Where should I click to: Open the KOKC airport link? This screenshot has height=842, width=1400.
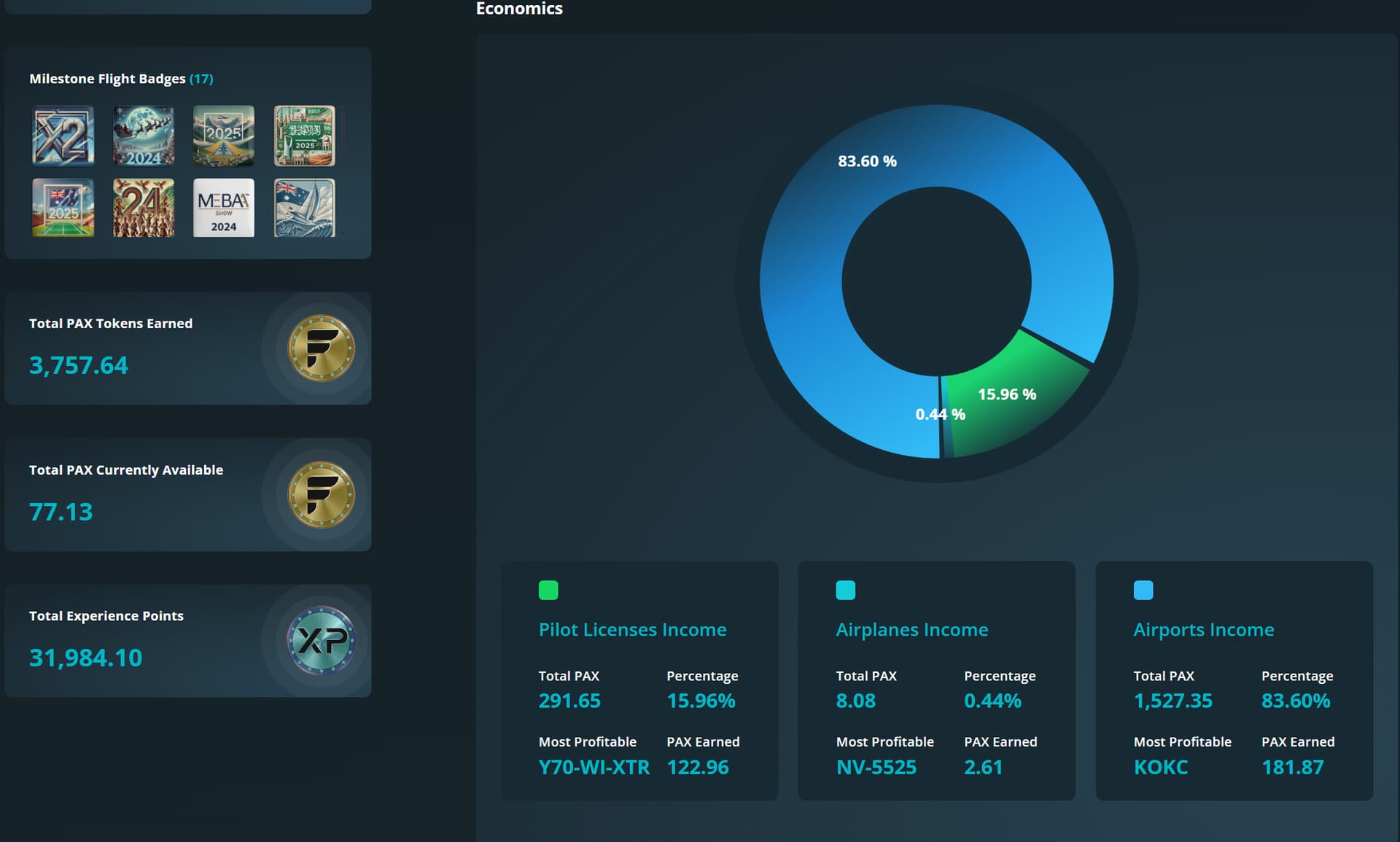[x=1160, y=767]
